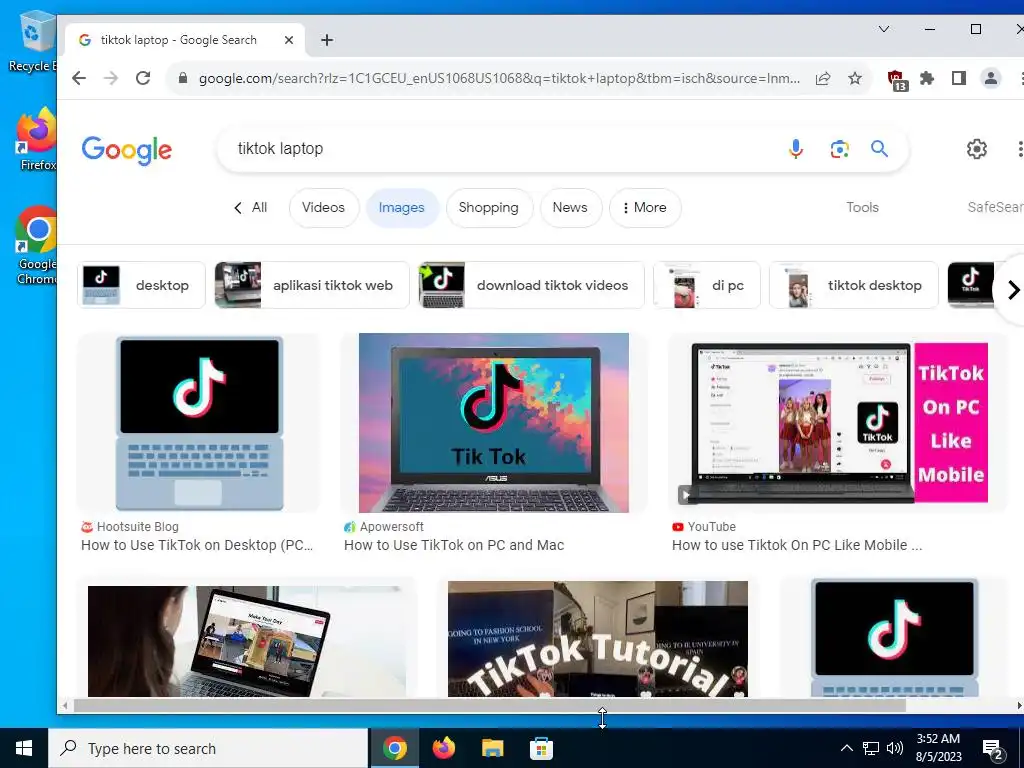
Task: Open the tab search dropdown chevron
Action: (x=884, y=29)
